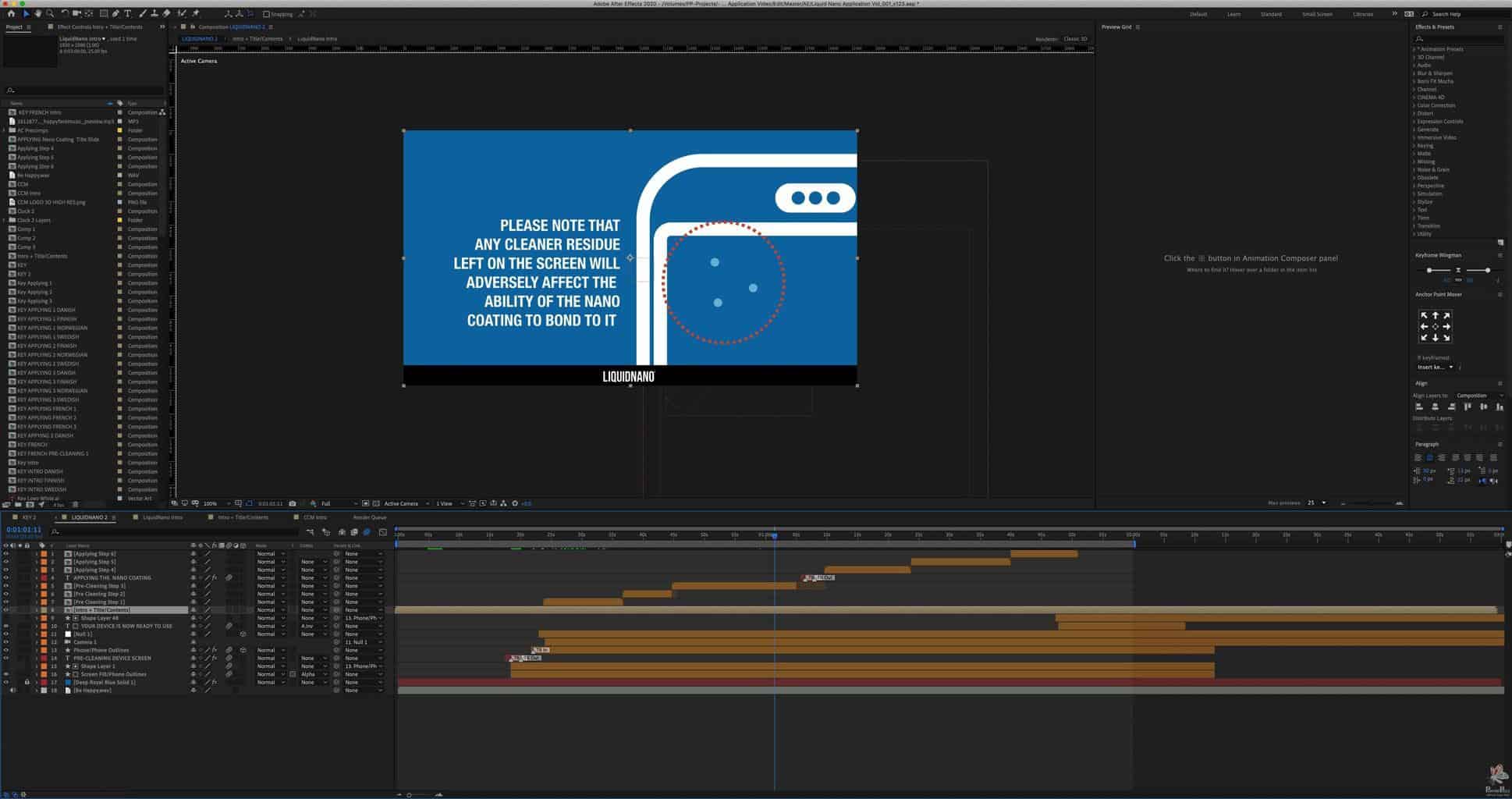Align layers to left edge icon
This screenshot has height=799, width=1512.
coord(1419,407)
